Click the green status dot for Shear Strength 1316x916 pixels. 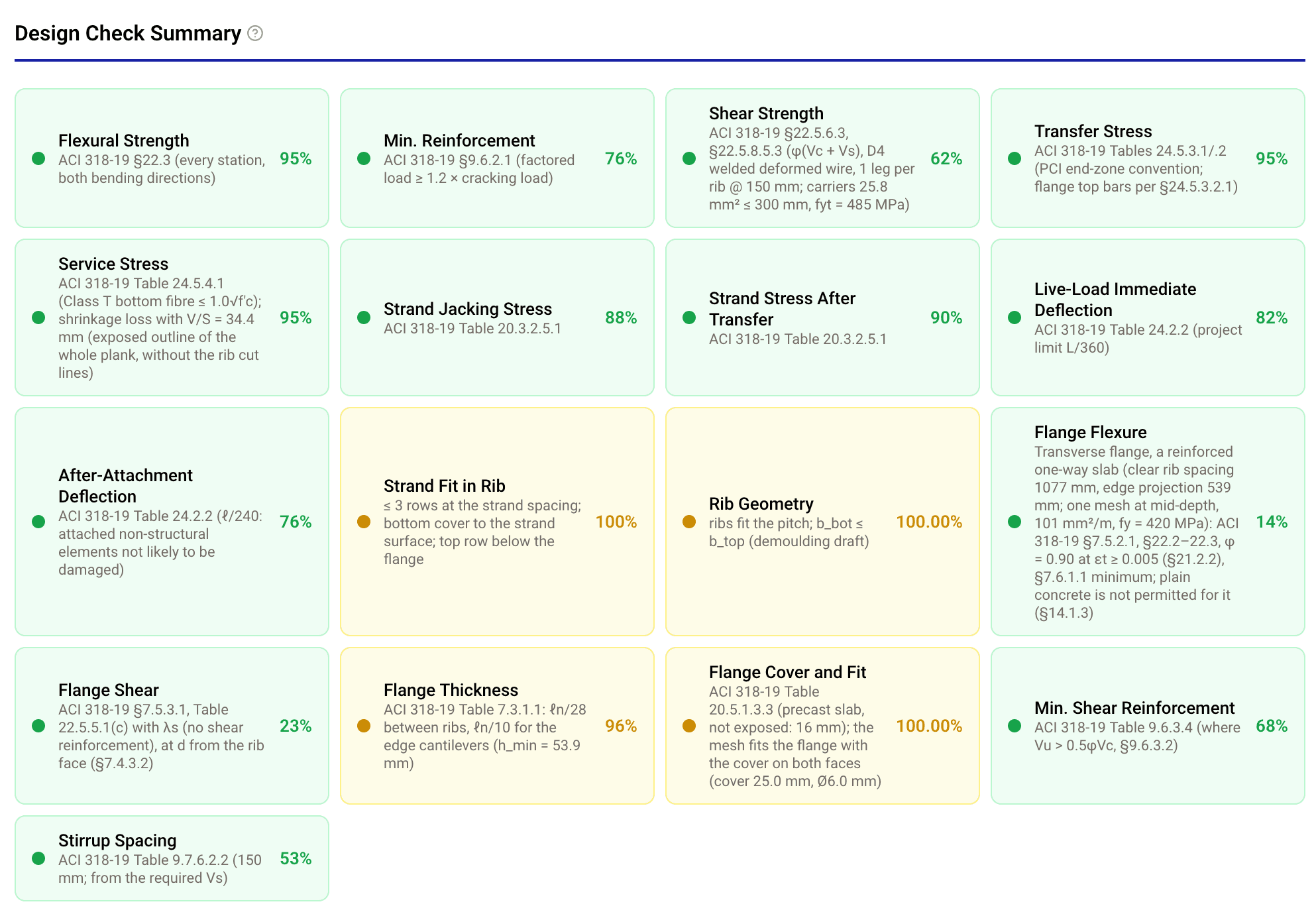pyautogui.click(x=689, y=158)
